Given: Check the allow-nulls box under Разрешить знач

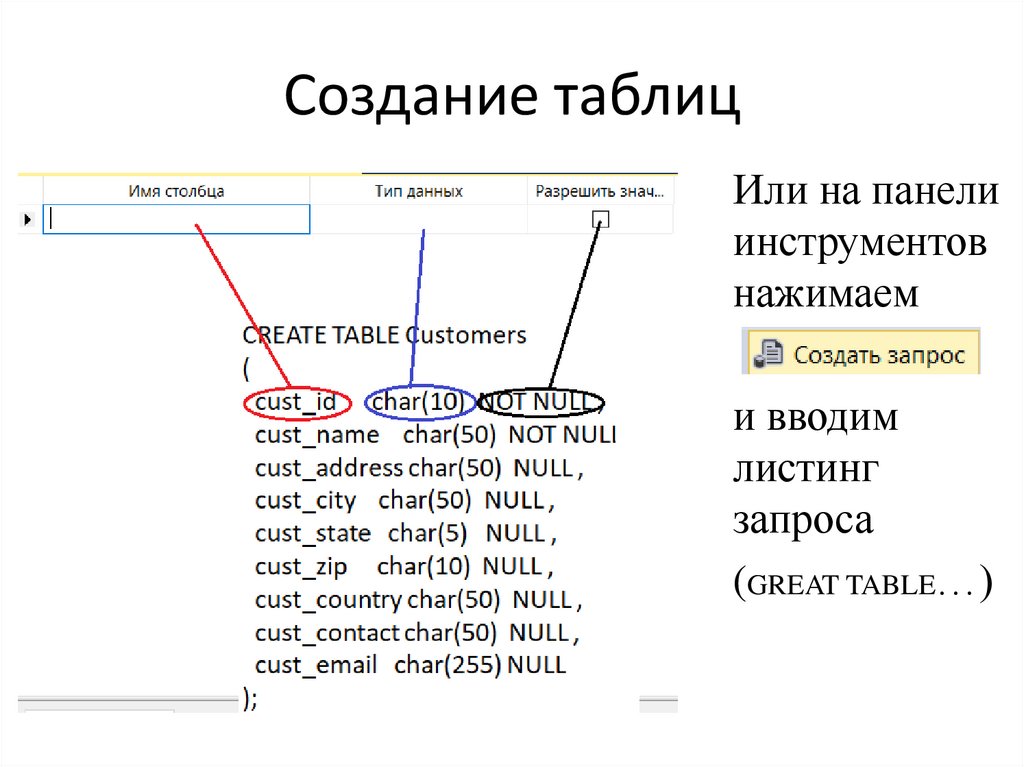Looking at the screenshot, I should point(601,219).
